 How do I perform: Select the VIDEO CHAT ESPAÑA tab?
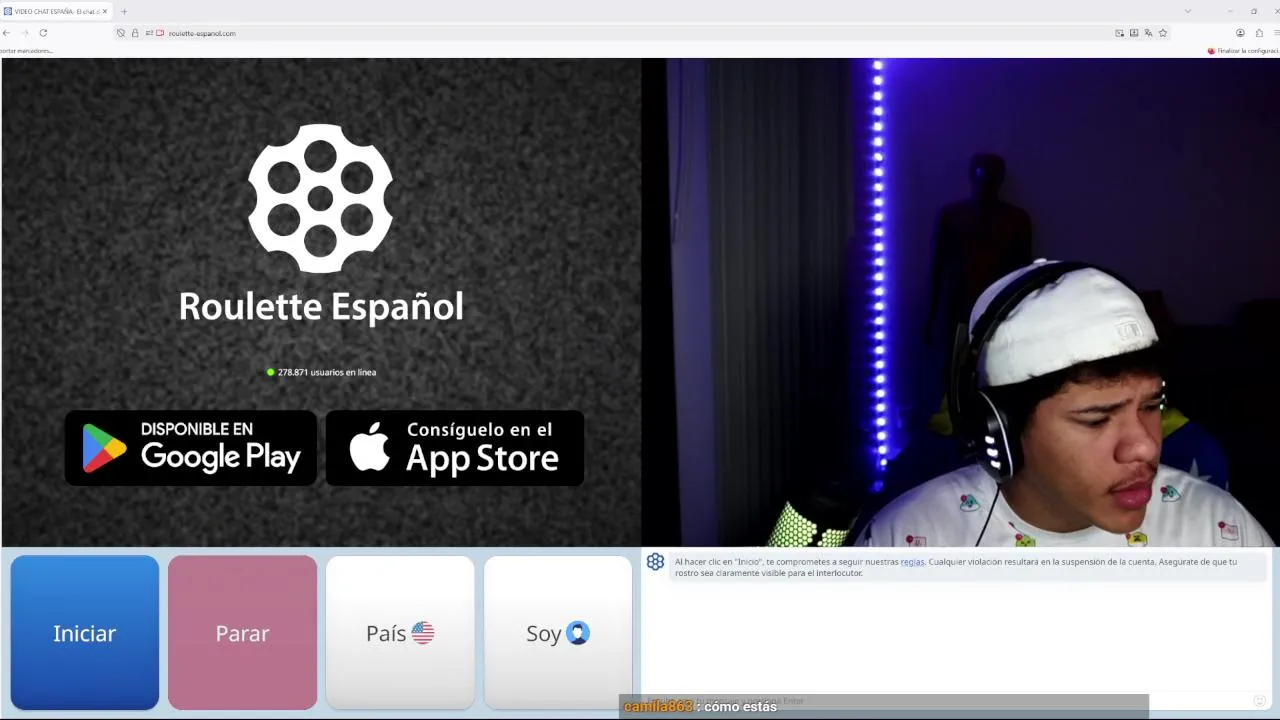click(x=56, y=11)
